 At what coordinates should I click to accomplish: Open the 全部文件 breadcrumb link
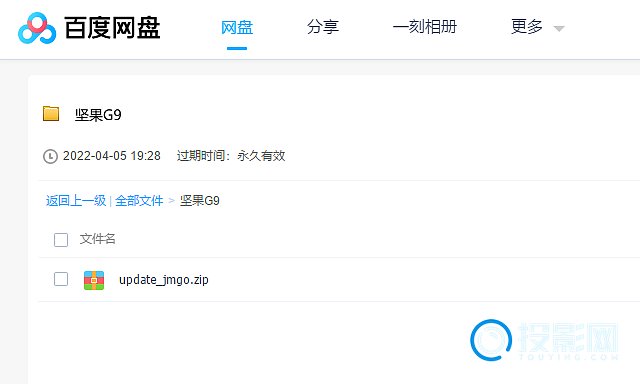pos(139,200)
